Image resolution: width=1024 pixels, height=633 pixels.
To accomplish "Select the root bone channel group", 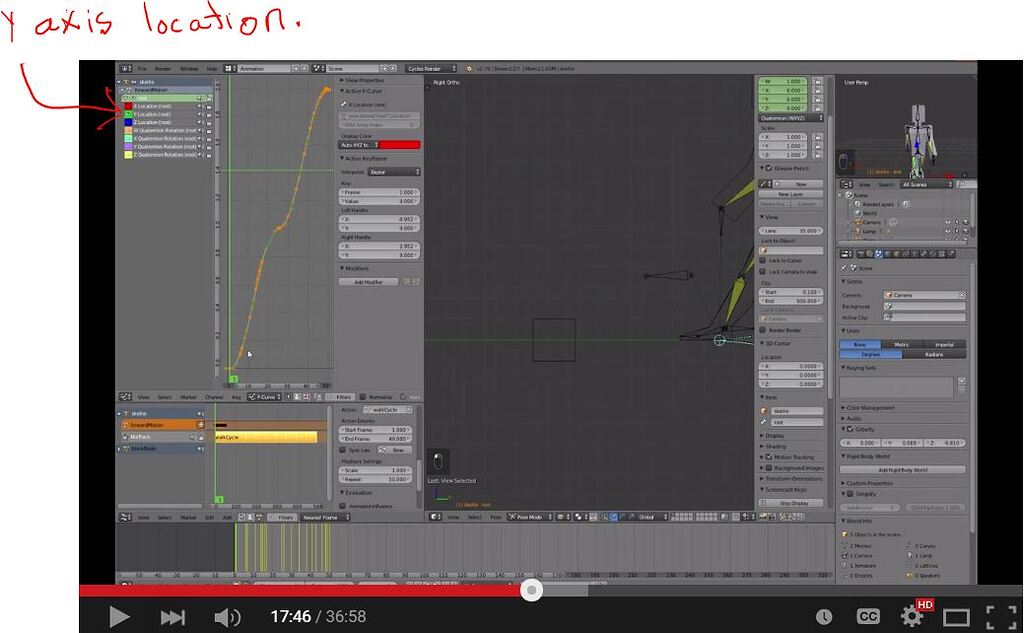I will coord(167,98).
